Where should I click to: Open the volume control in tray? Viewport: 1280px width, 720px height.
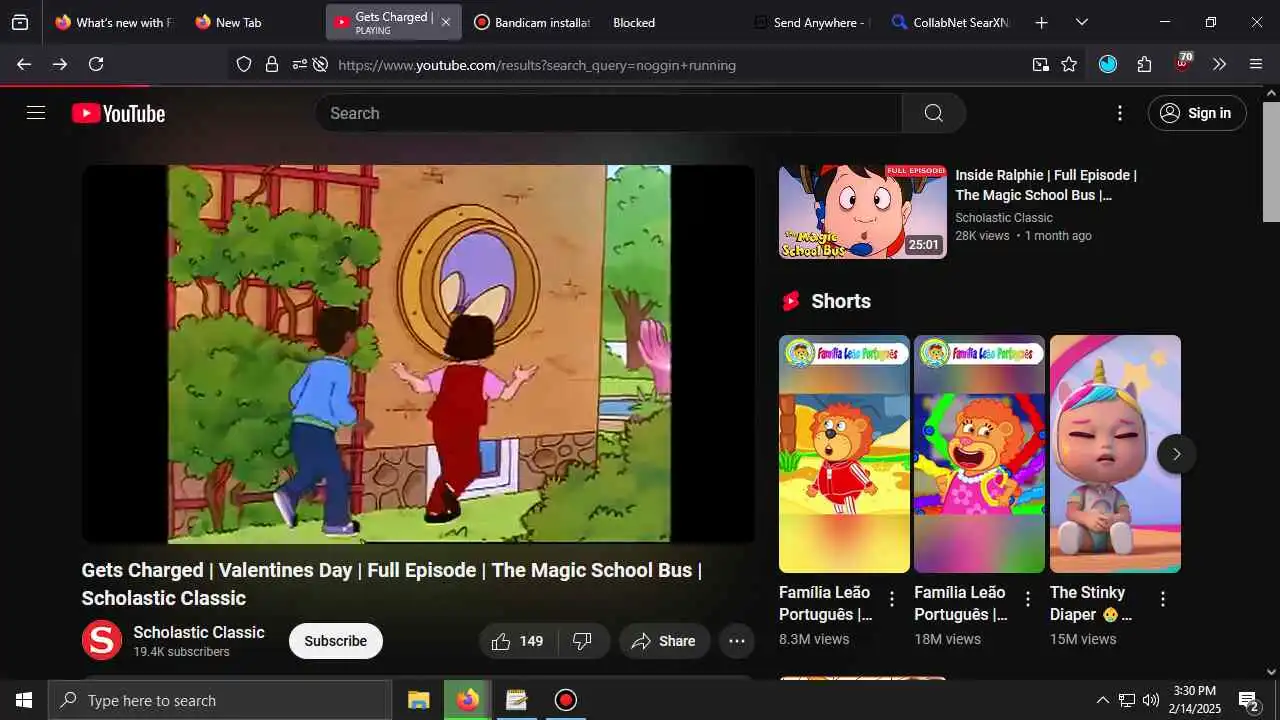[x=1151, y=700]
